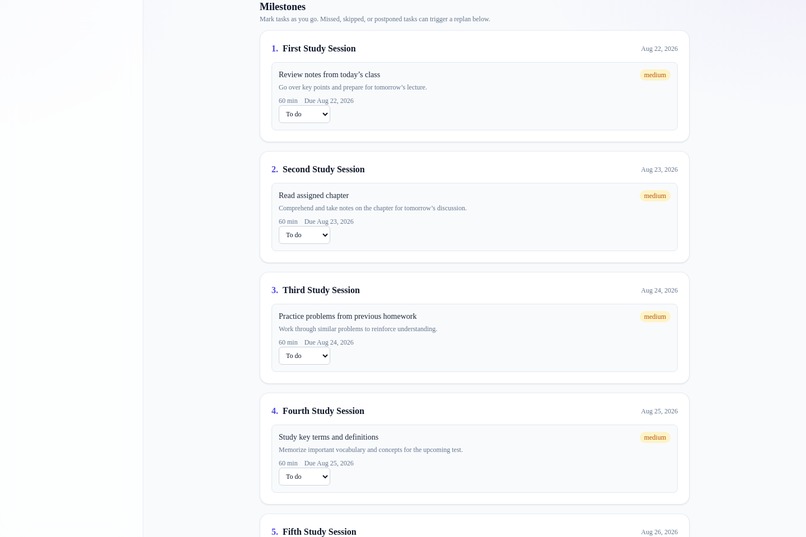Click the Fifth Study Session heading
This screenshot has width=806, height=537.
pos(319,531)
